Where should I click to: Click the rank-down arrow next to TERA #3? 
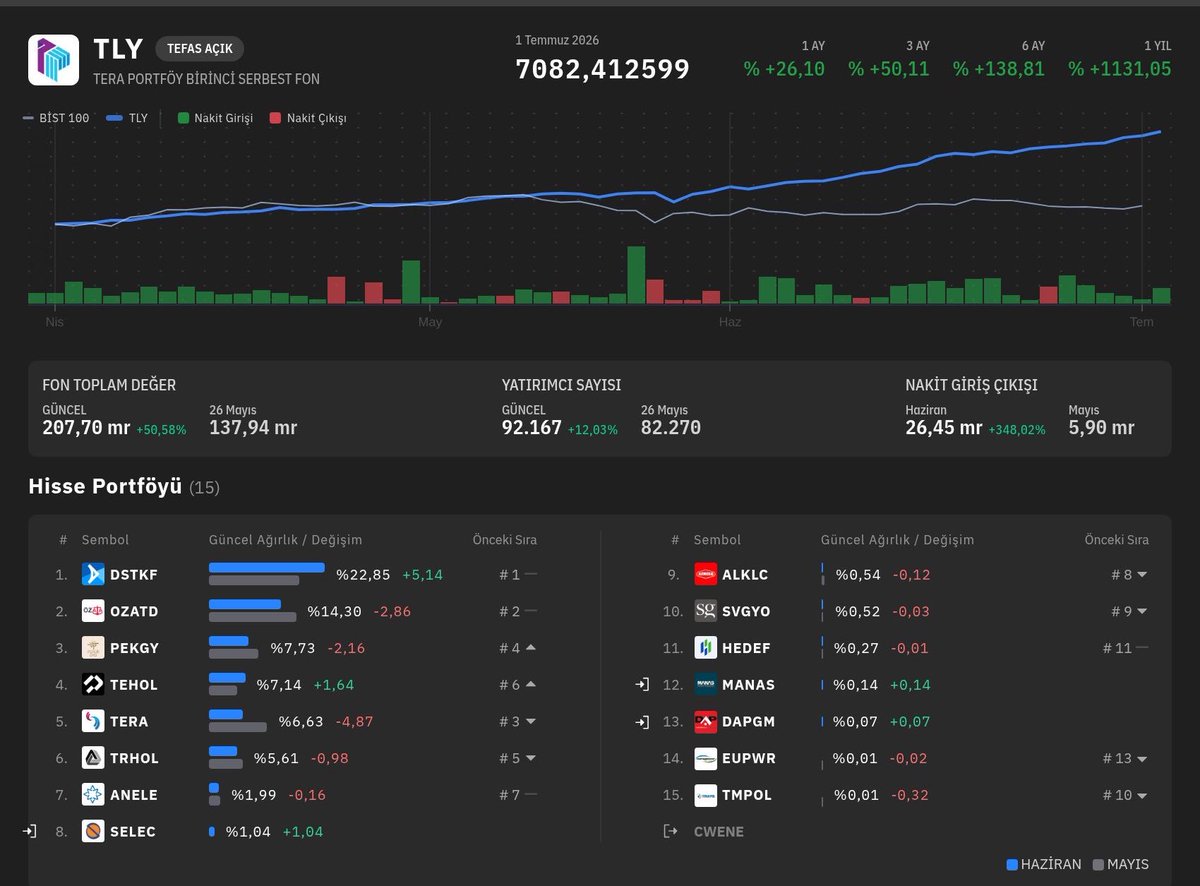click(x=530, y=721)
